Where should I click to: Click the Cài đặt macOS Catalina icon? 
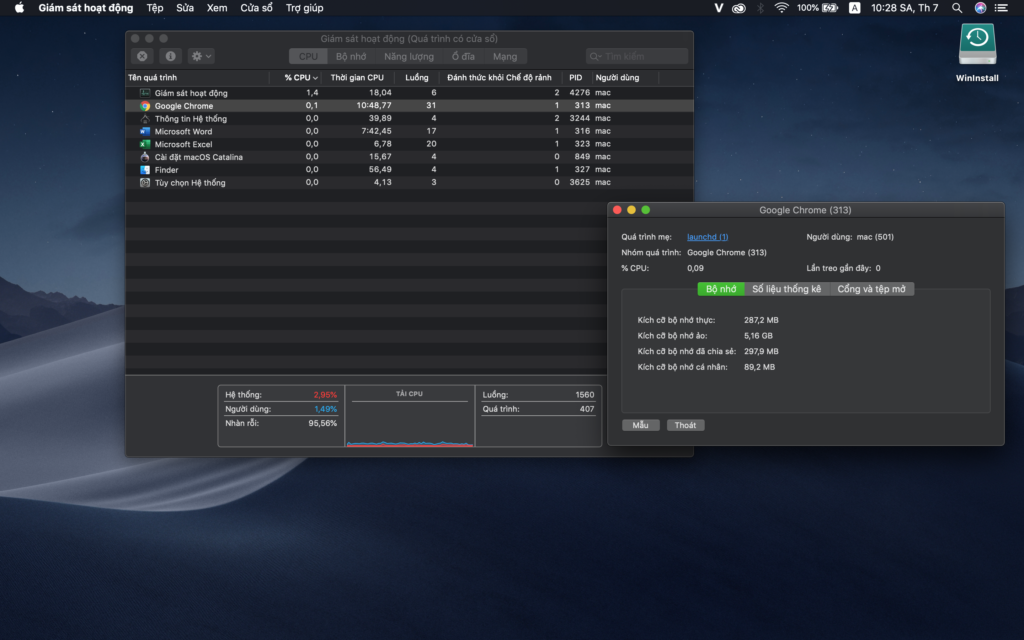[145, 157]
